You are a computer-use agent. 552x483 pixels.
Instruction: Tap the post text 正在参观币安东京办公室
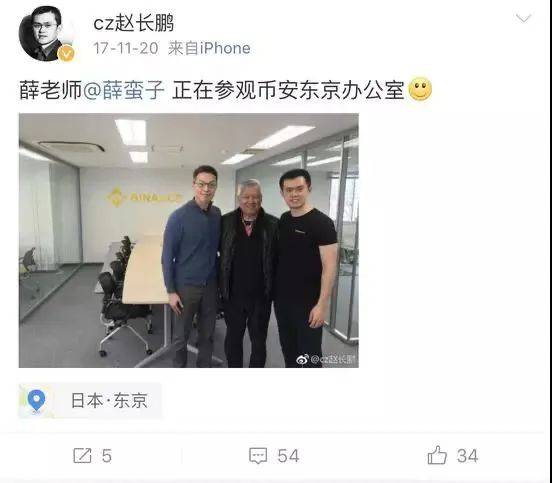pyautogui.click(x=288, y=90)
